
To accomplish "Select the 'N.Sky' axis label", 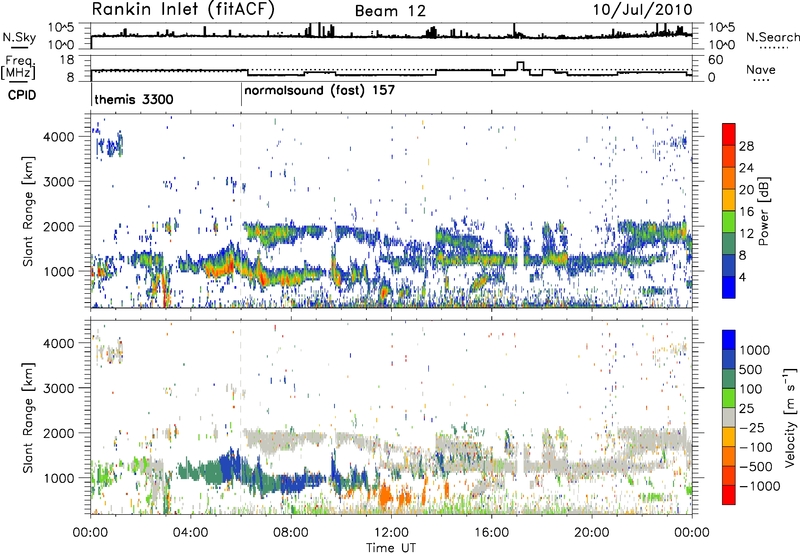I will point(19,37).
